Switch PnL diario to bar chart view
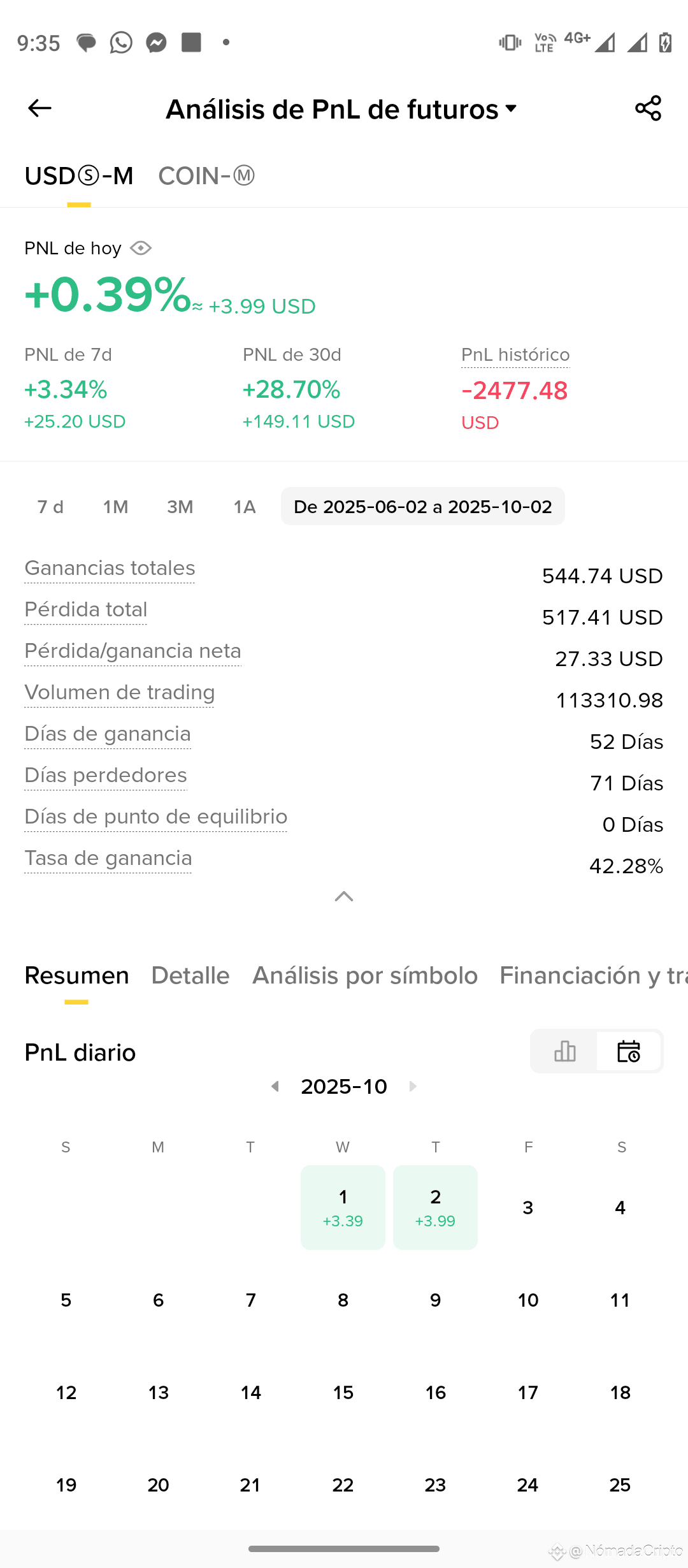 (x=564, y=1051)
